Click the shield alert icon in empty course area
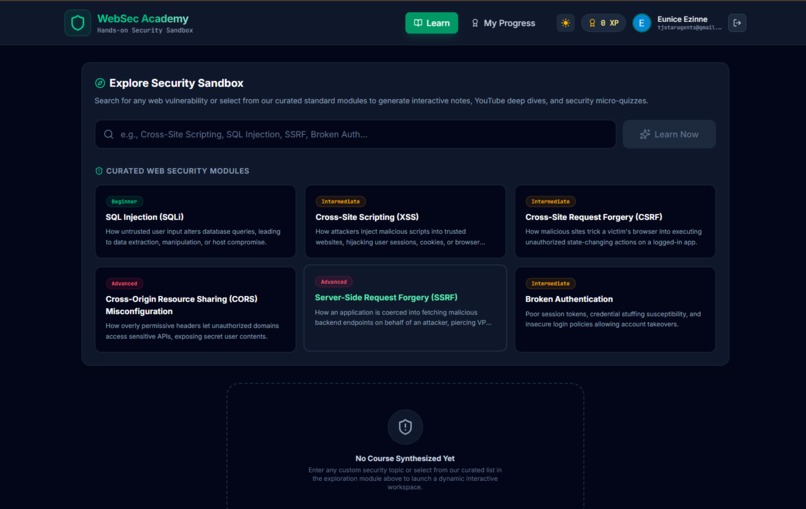The image size is (806, 509). (405, 427)
